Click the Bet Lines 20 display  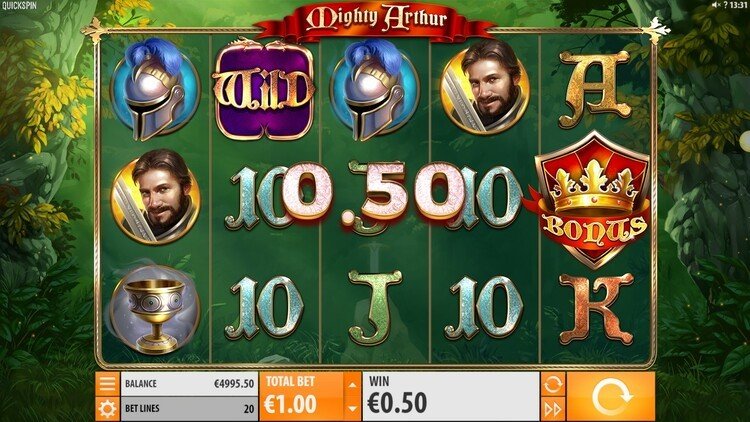click(x=189, y=409)
